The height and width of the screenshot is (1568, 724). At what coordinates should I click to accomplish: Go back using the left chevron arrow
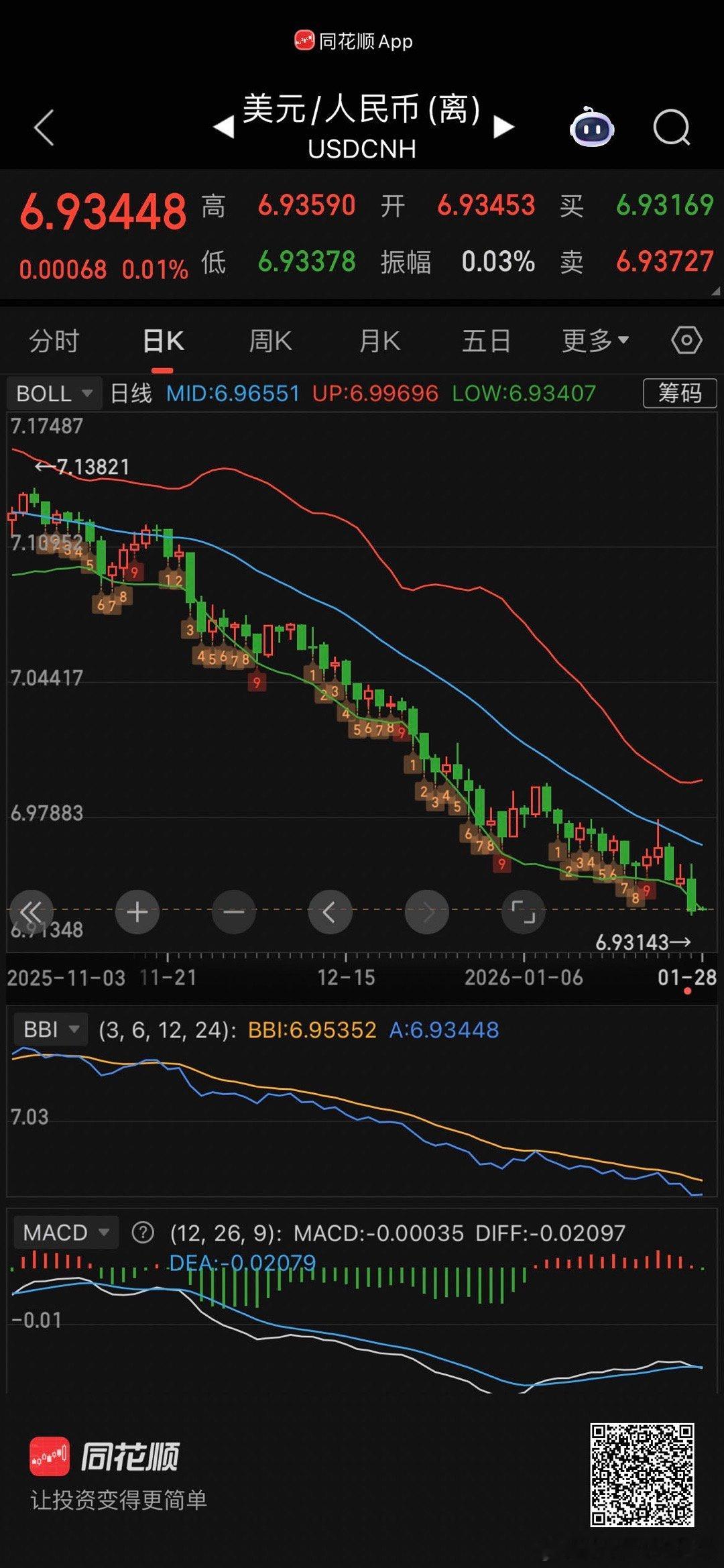44,127
